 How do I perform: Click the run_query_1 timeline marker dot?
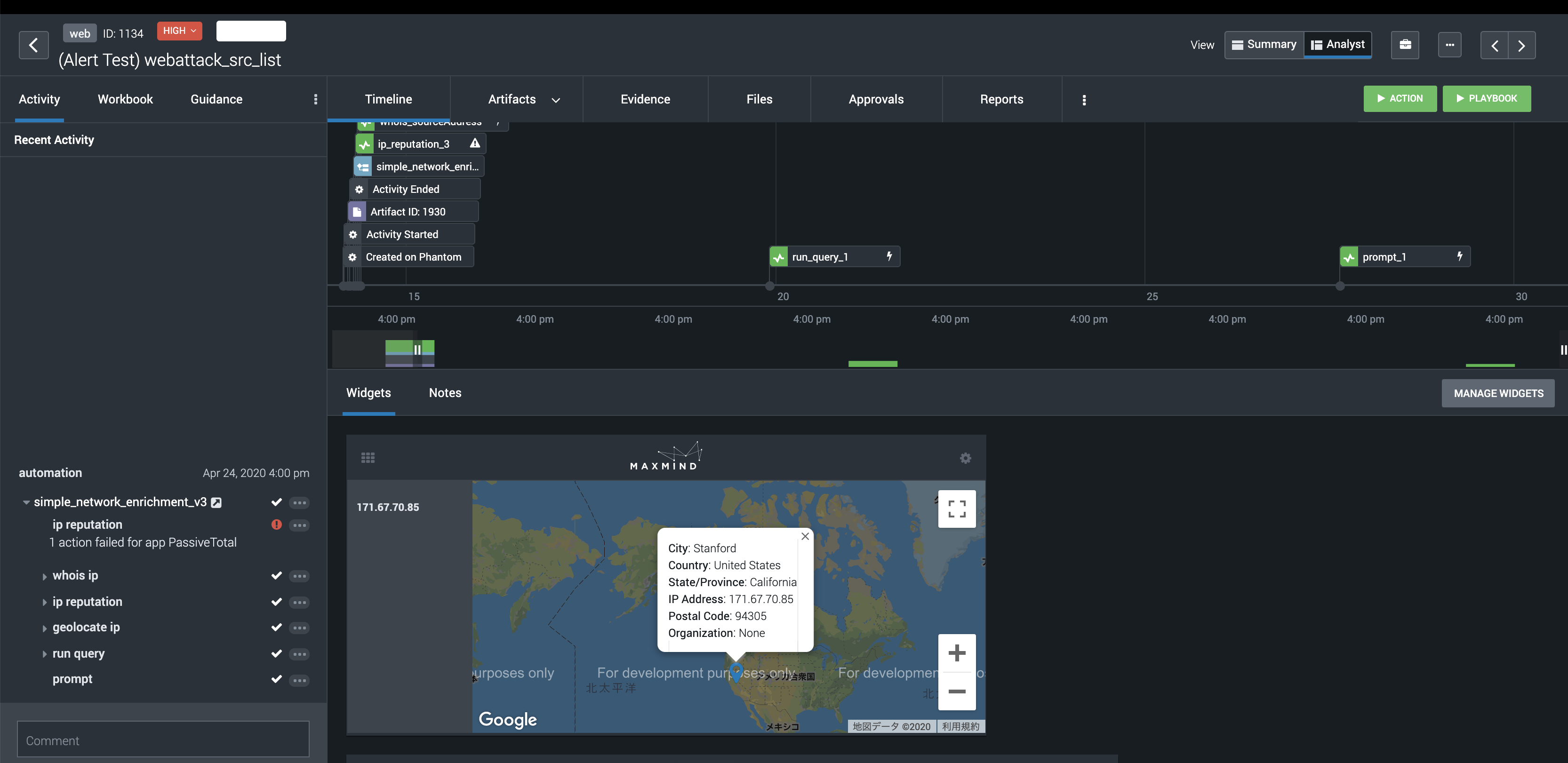[769, 286]
